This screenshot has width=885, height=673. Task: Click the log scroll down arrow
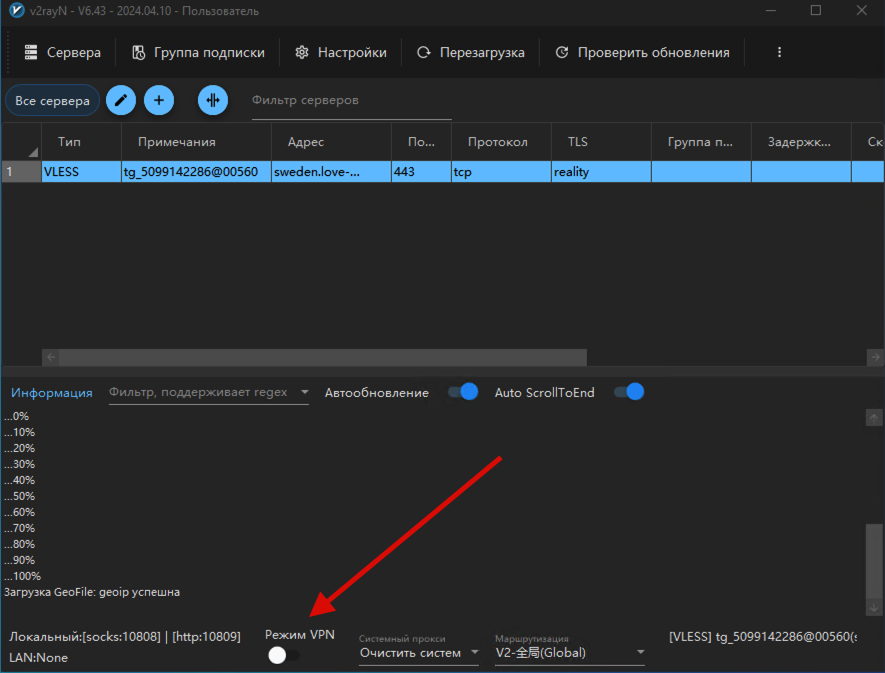pos(874,608)
